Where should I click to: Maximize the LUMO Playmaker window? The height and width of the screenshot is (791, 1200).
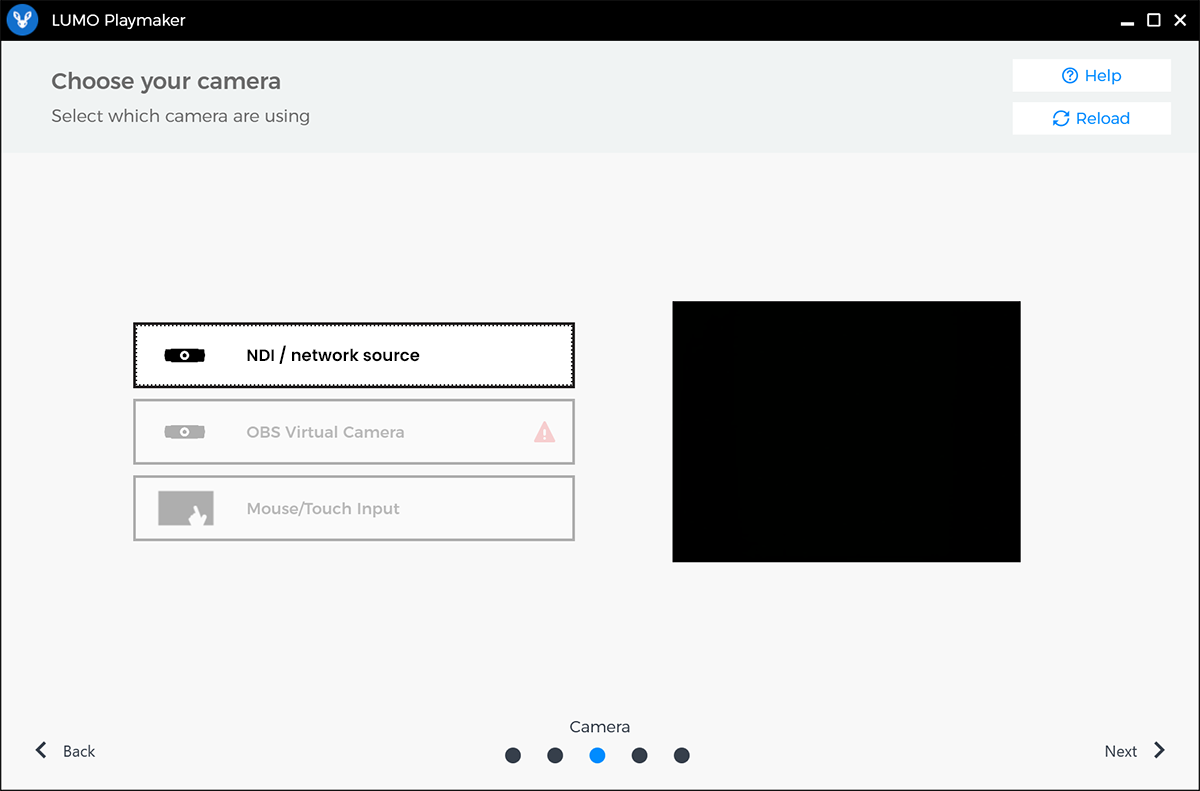(1153, 20)
